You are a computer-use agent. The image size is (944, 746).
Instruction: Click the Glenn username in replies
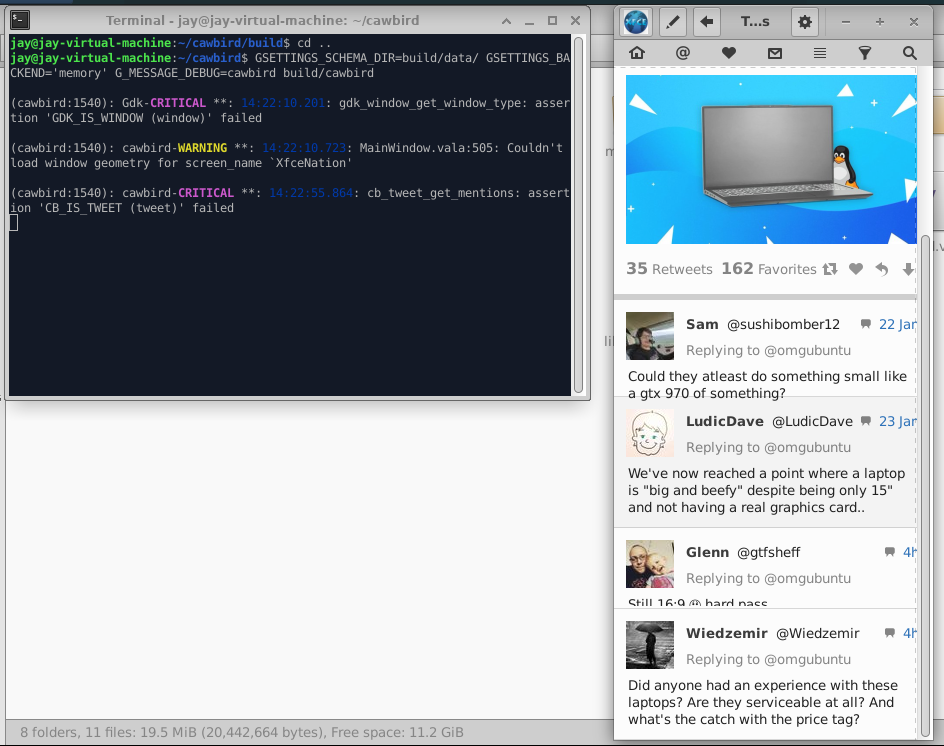point(707,552)
